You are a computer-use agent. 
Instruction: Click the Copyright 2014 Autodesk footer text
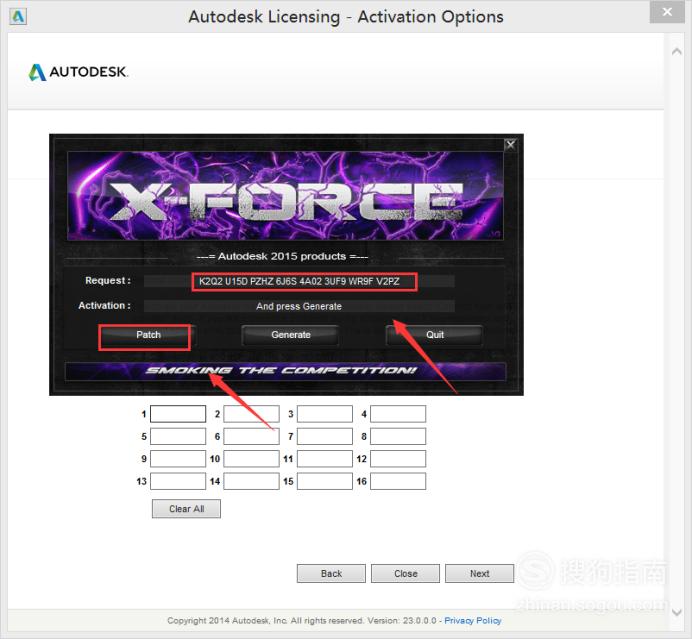(301, 621)
